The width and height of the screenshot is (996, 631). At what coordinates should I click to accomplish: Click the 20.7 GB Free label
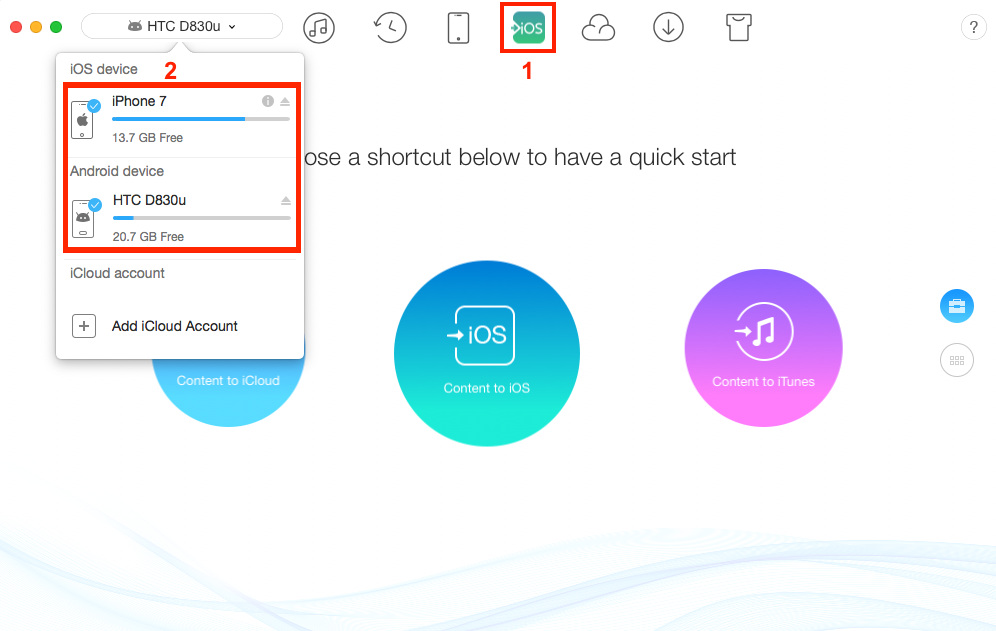[x=148, y=237]
